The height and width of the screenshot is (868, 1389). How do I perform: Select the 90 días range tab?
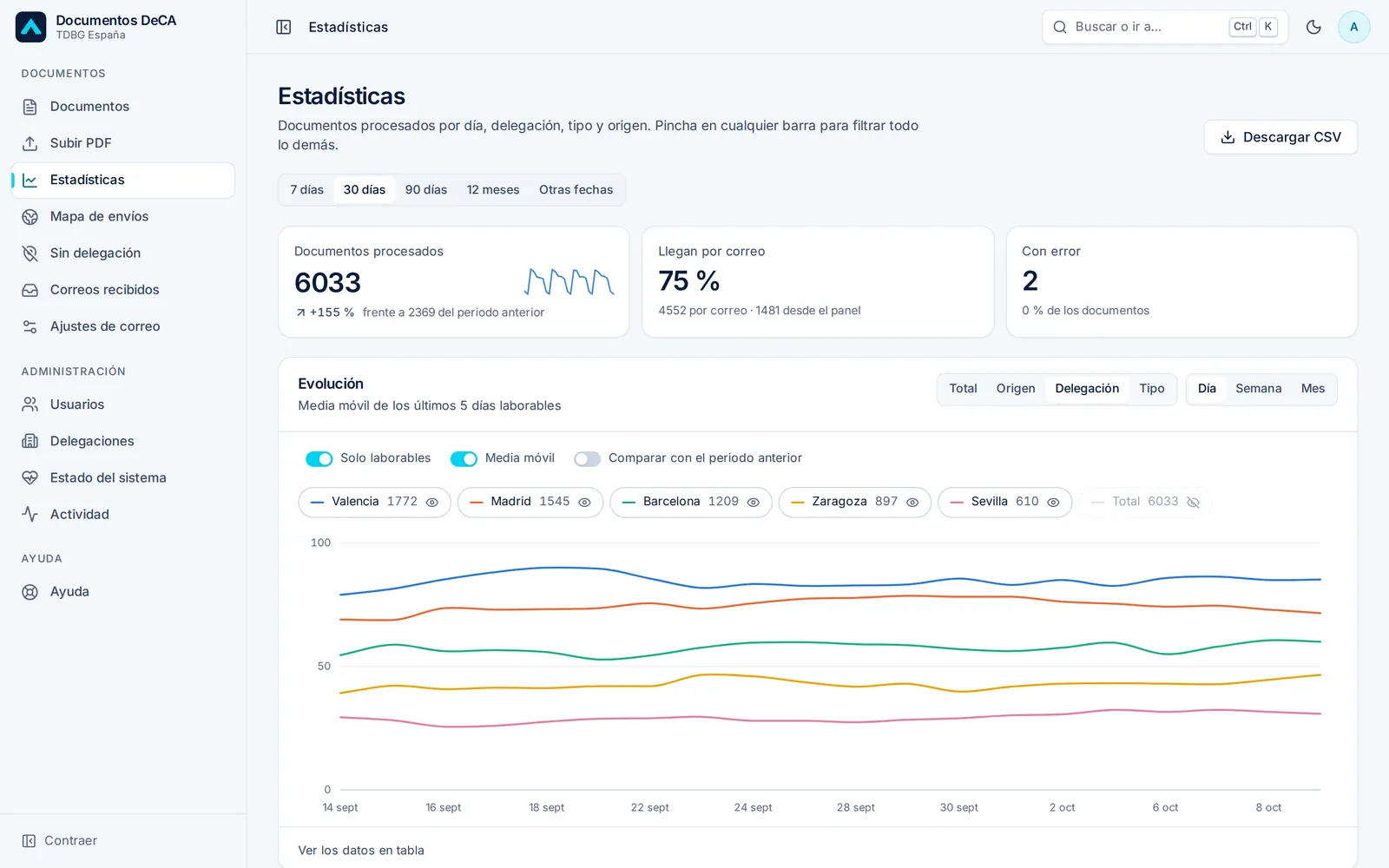tap(426, 190)
